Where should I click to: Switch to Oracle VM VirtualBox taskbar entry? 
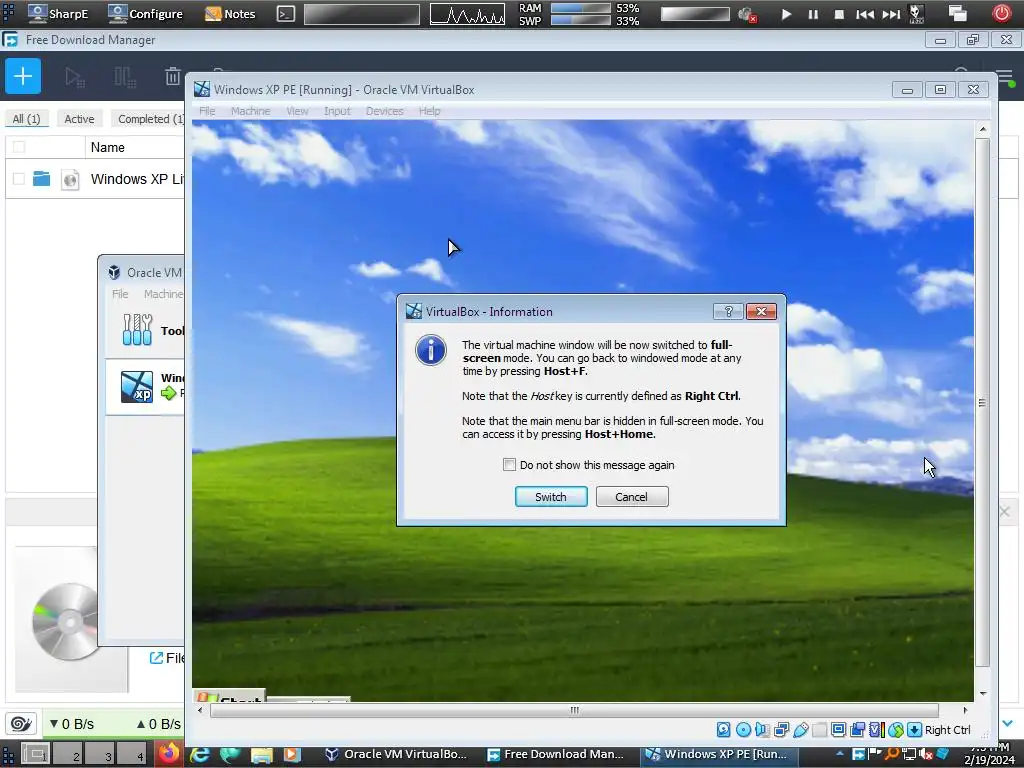pos(398,754)
